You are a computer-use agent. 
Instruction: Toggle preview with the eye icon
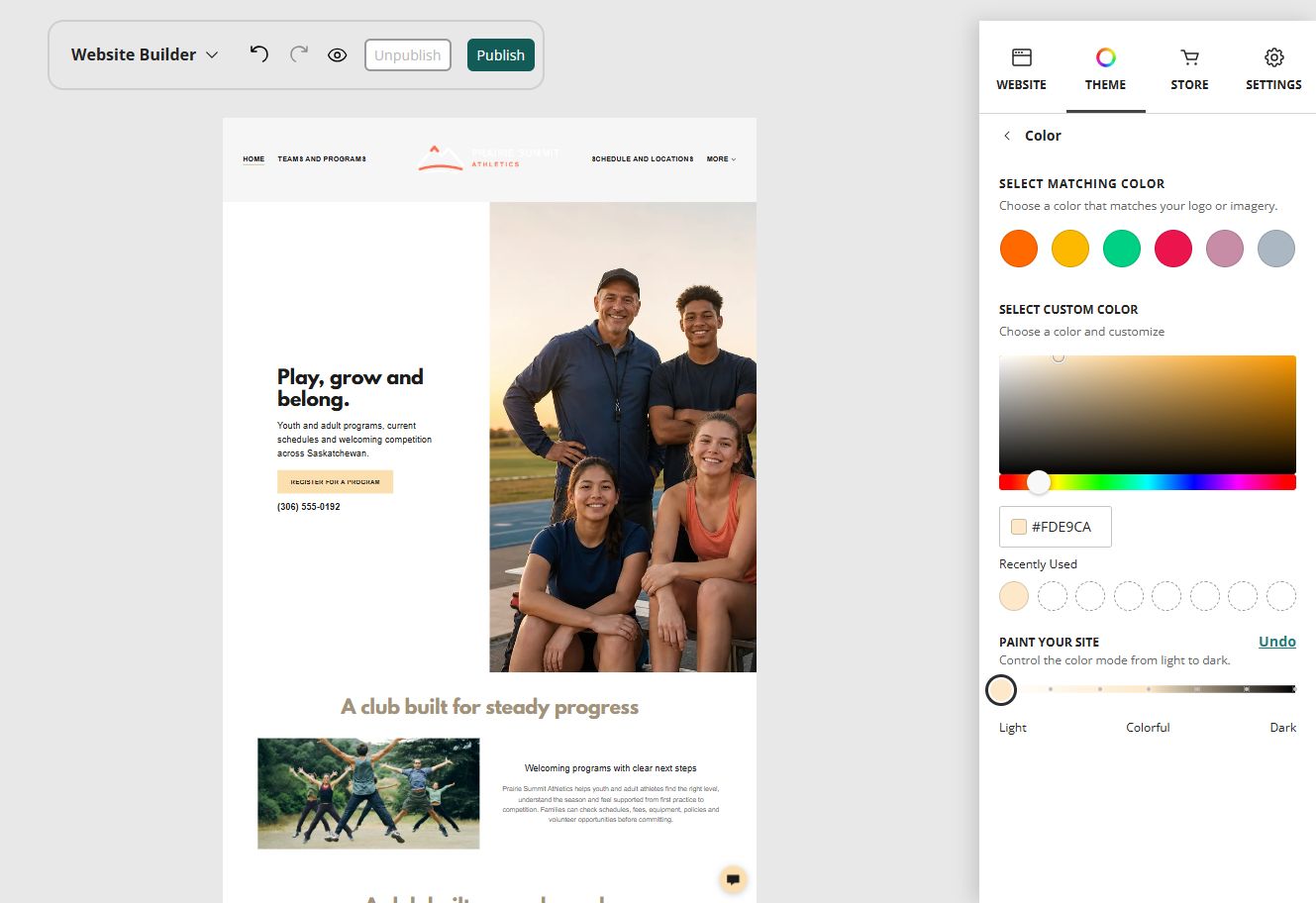tap(337, 55)
